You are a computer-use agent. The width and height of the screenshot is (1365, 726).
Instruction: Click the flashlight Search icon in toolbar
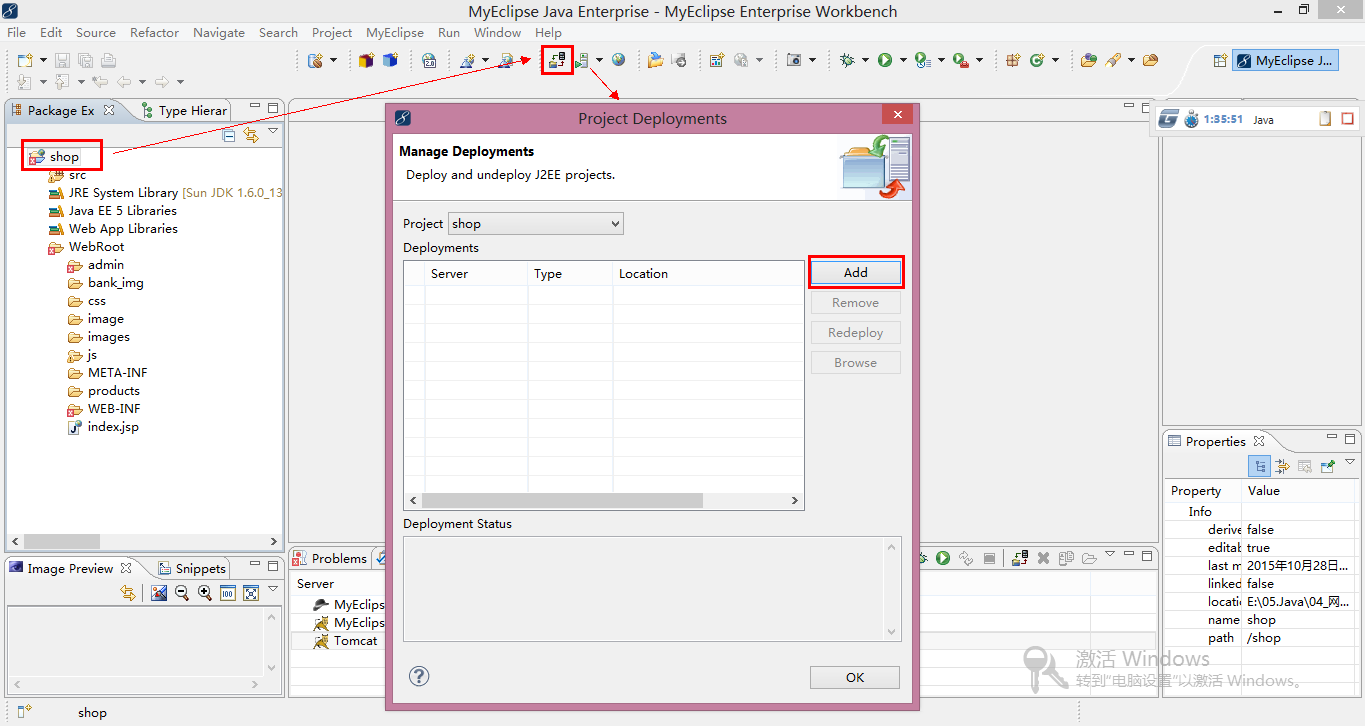(1113, 60)
